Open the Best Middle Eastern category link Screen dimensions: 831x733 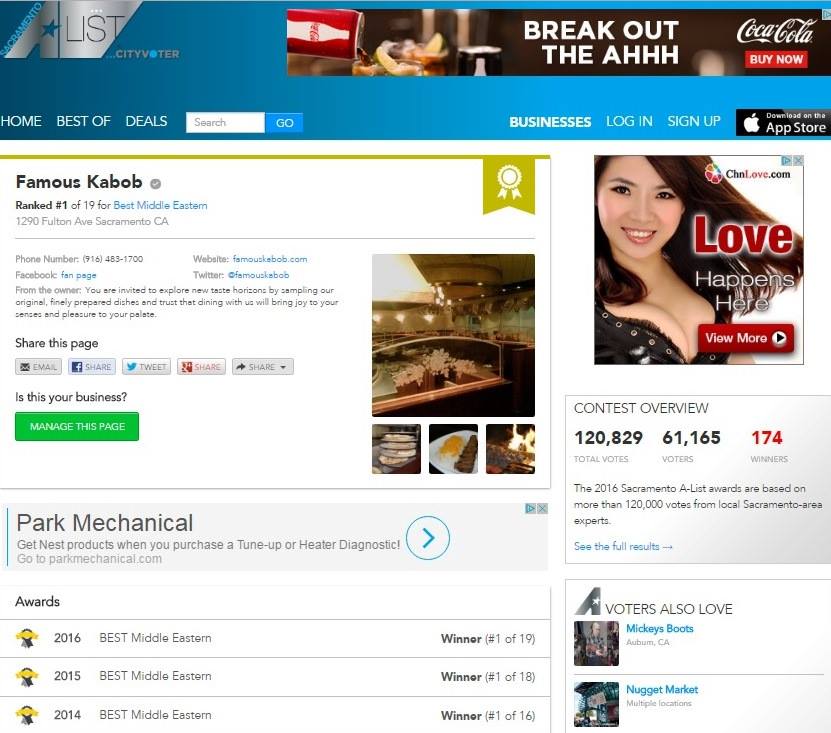click(x=160, y=205)
